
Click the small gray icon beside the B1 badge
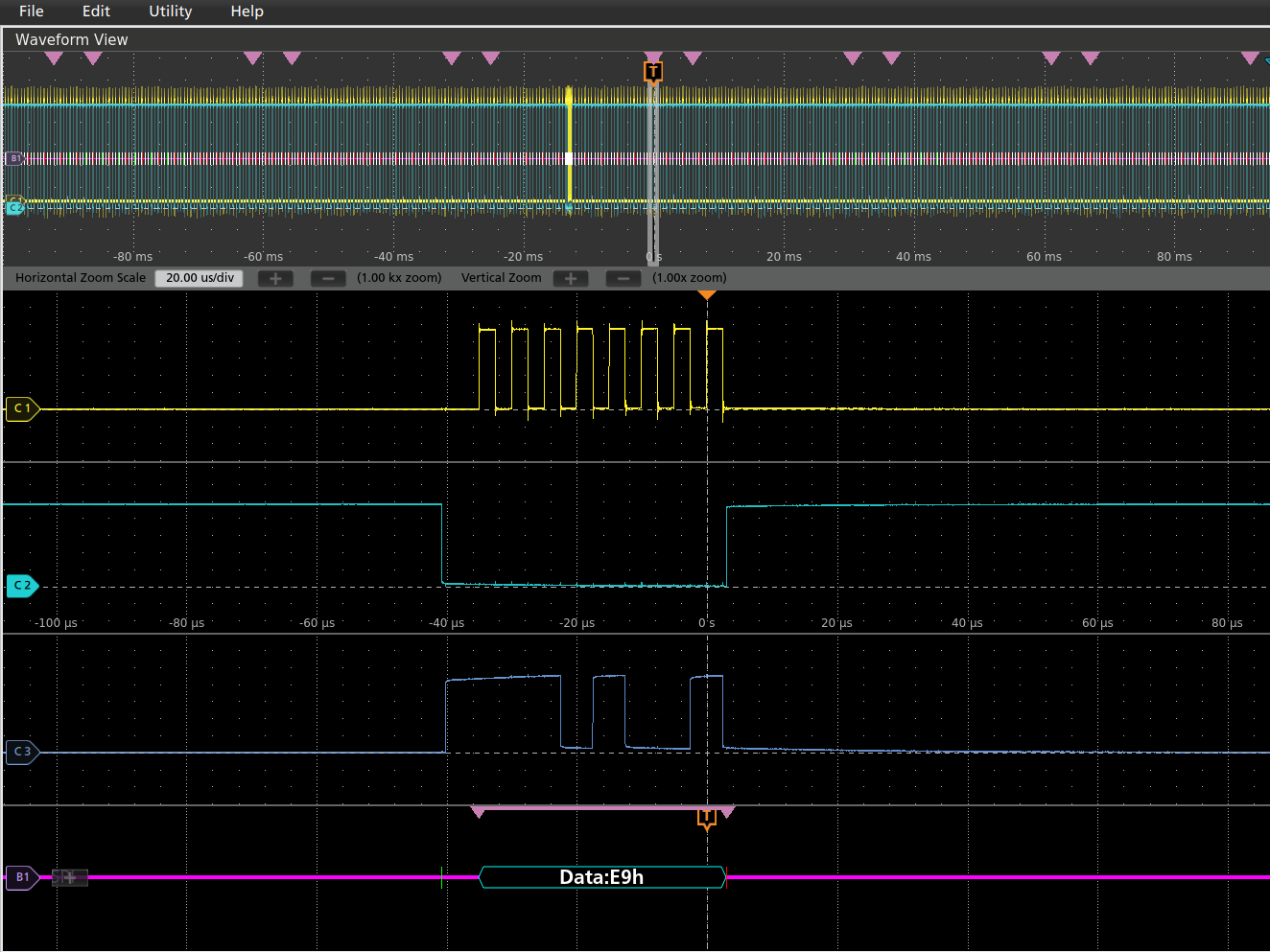(x=69, y=877)
